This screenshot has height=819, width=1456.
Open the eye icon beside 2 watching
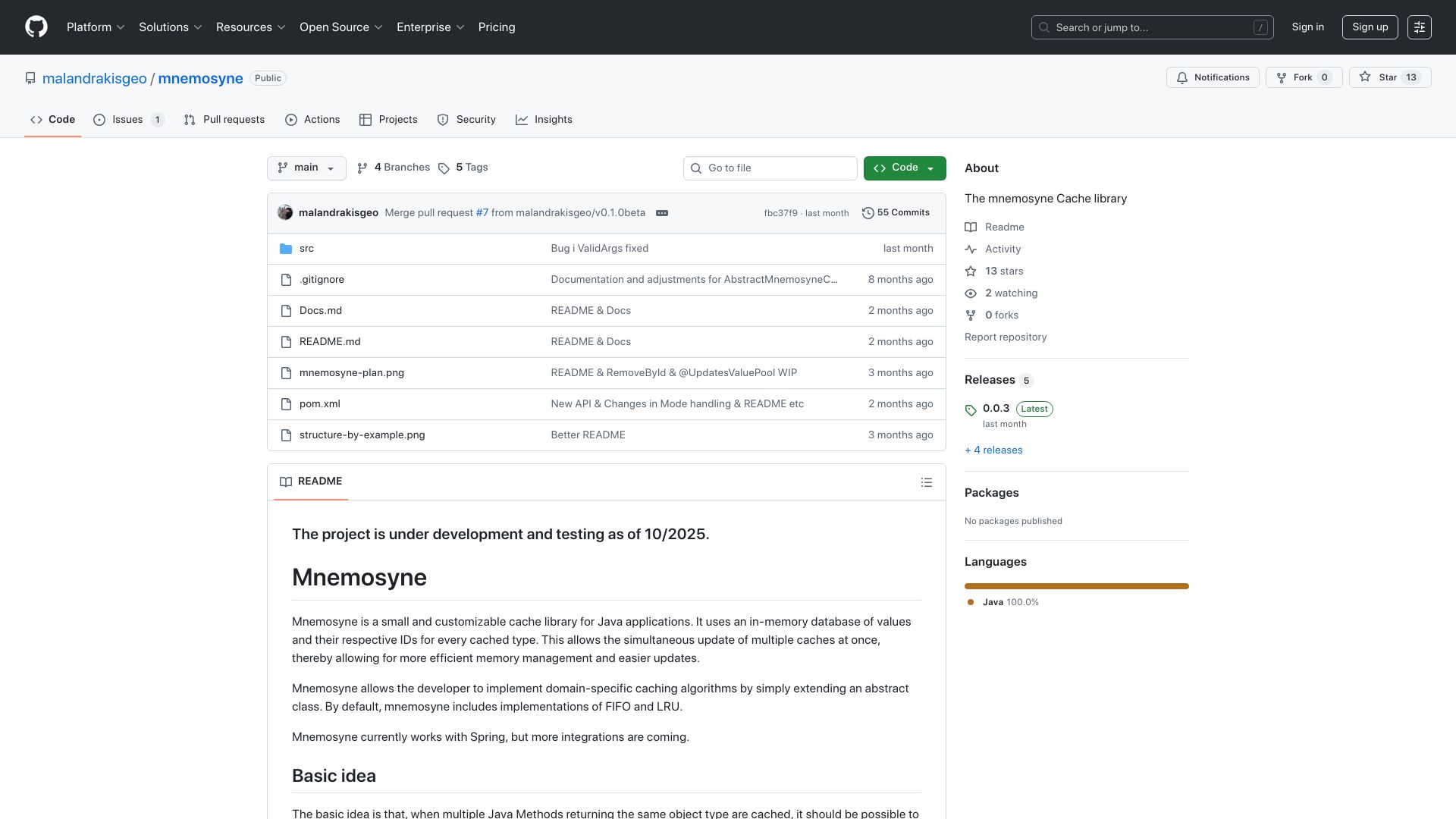click(x=971, y=293)
